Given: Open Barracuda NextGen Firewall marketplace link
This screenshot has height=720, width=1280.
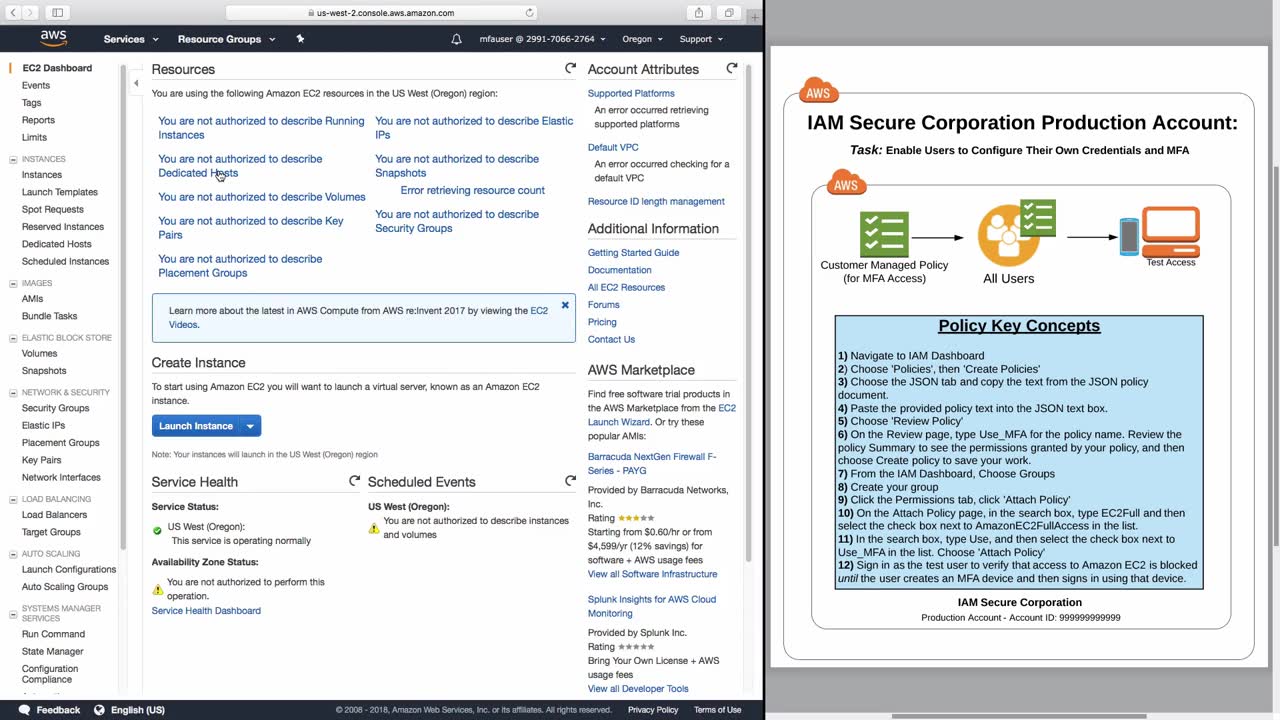Looking at the screenshot, I should tap(652, 463).
